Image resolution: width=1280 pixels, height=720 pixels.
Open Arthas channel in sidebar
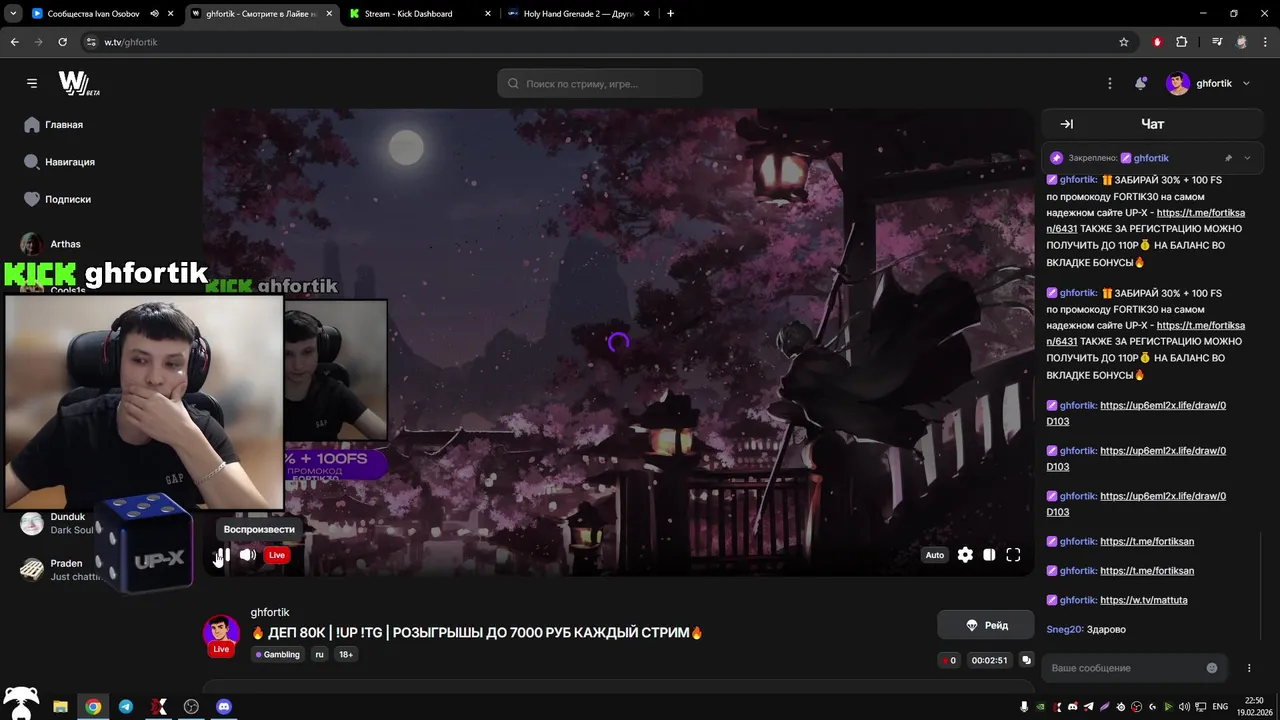point(52,244)
